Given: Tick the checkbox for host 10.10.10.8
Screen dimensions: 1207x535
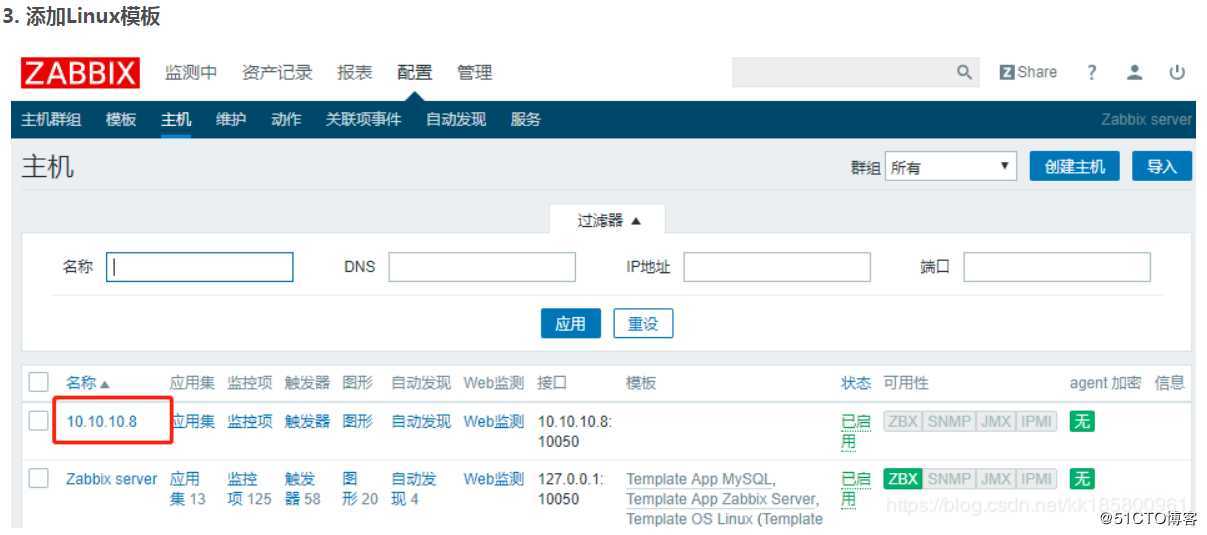Looking at the screenshot, I should (x=39, y=422).
